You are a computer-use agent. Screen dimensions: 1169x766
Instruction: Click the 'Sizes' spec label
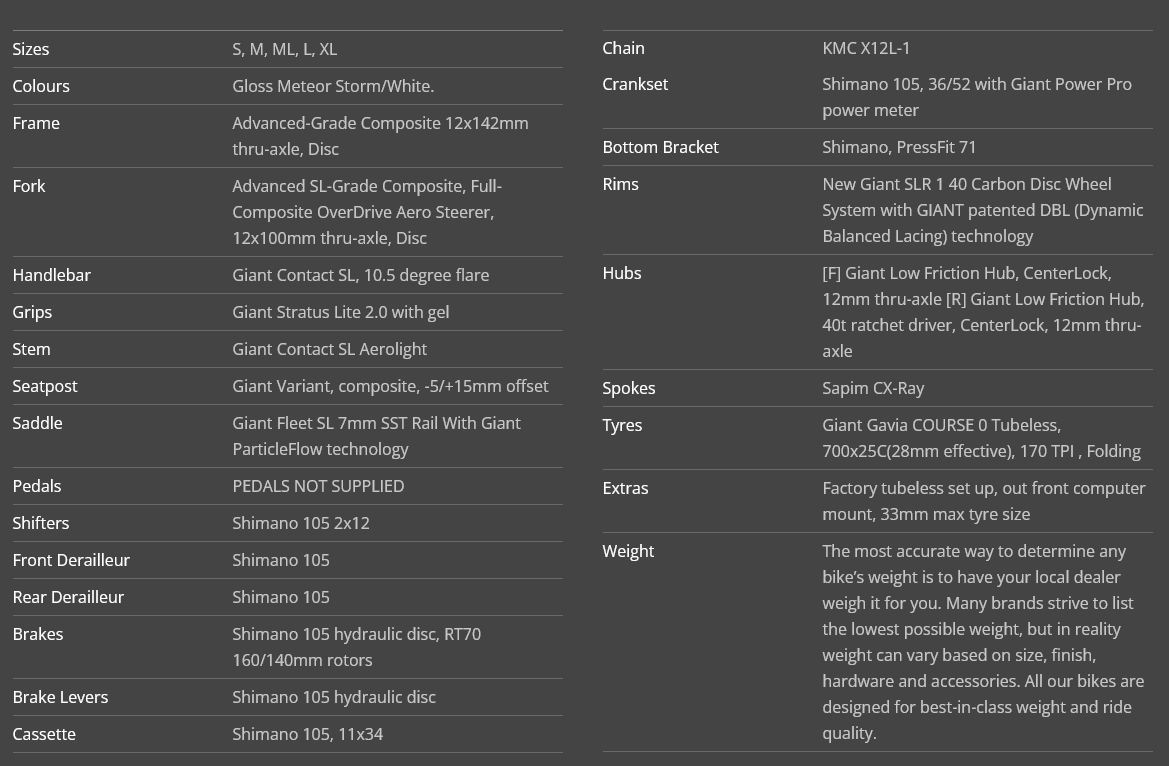click(31, 49)
